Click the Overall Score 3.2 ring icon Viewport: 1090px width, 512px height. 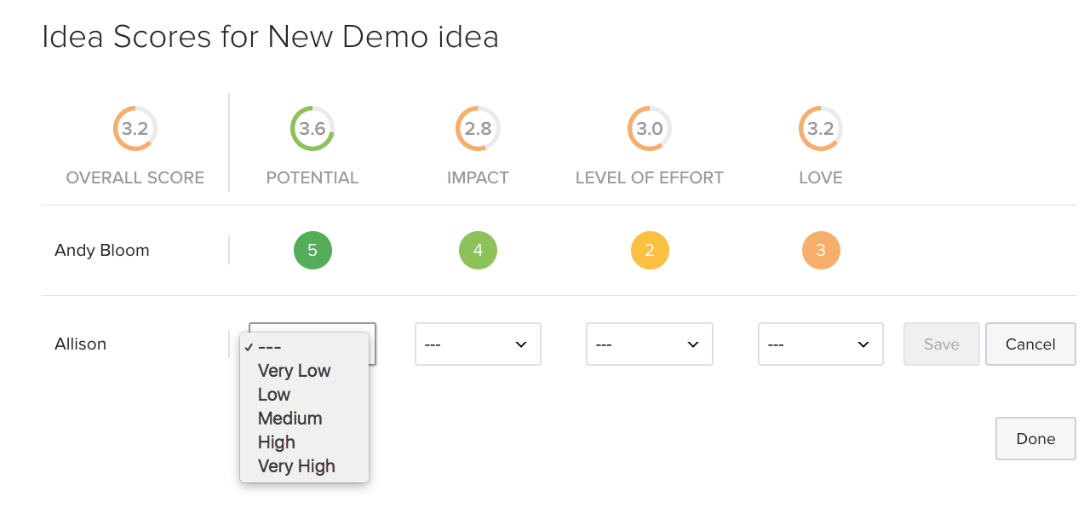coord(135,129)
